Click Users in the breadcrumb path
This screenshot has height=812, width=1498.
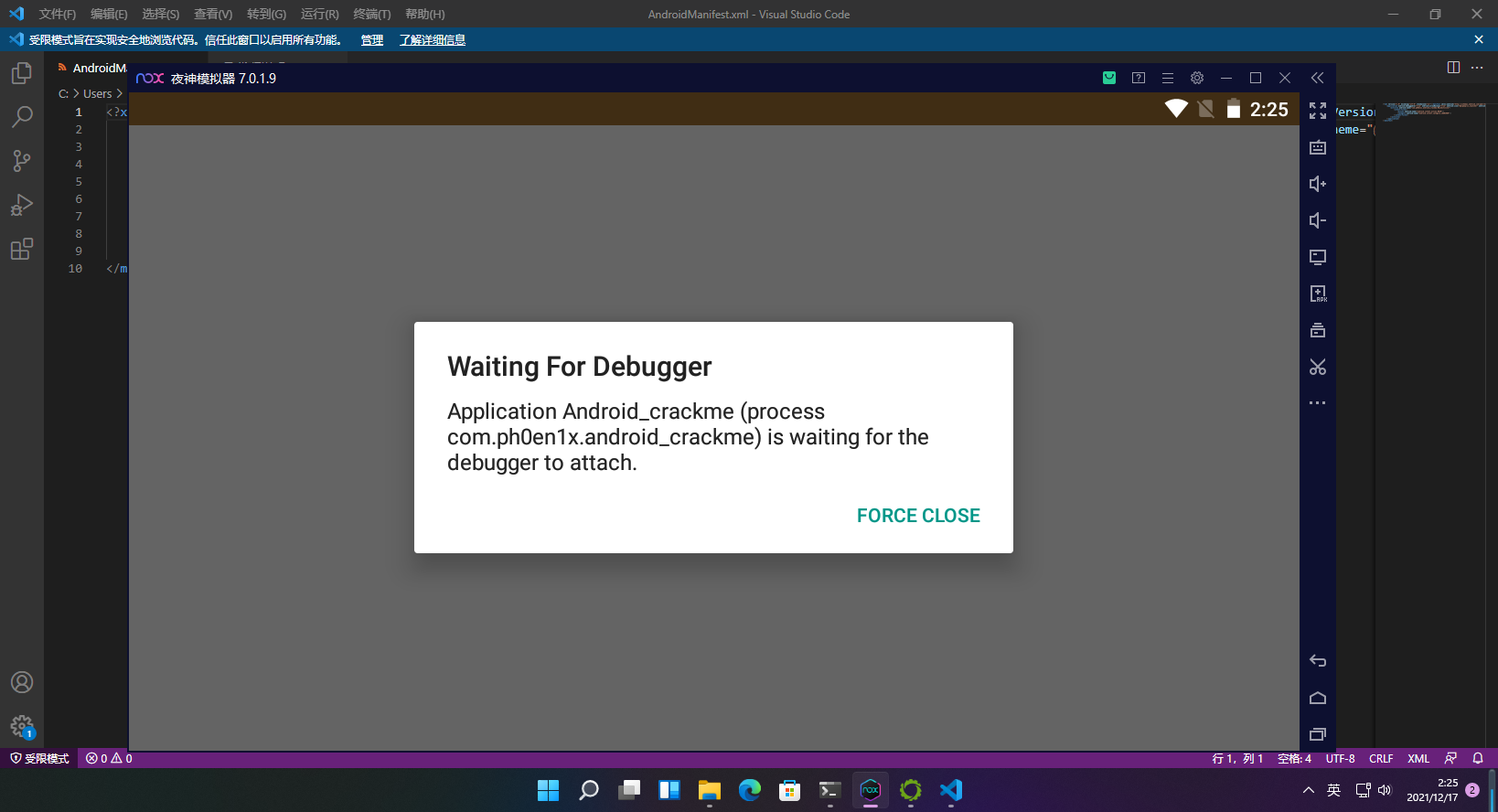pyautogui.click(x=97, y=93)
